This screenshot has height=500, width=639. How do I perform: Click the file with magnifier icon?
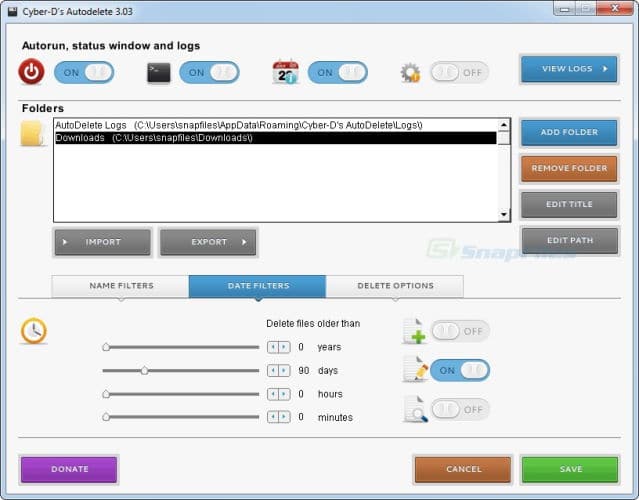coord(414,408)
